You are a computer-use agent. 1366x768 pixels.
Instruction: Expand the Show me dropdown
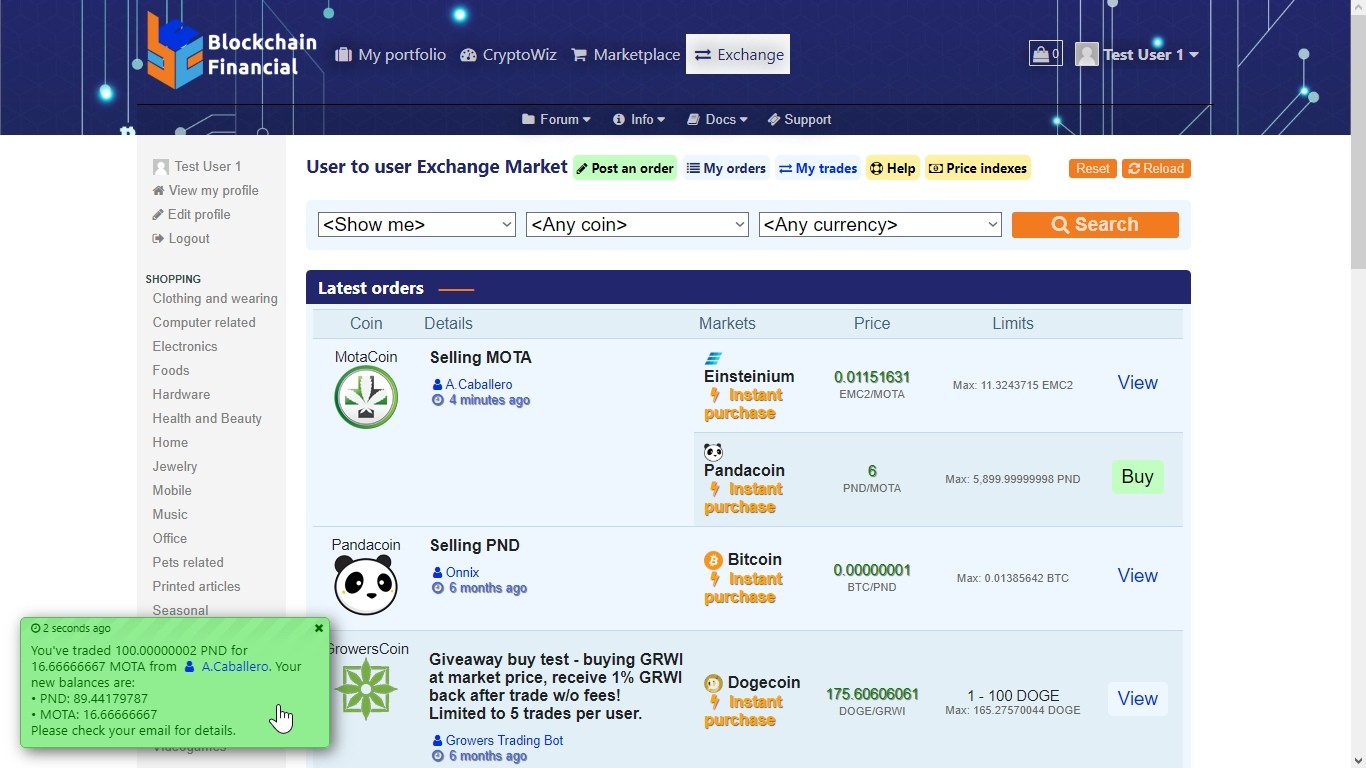click(416, 225)
